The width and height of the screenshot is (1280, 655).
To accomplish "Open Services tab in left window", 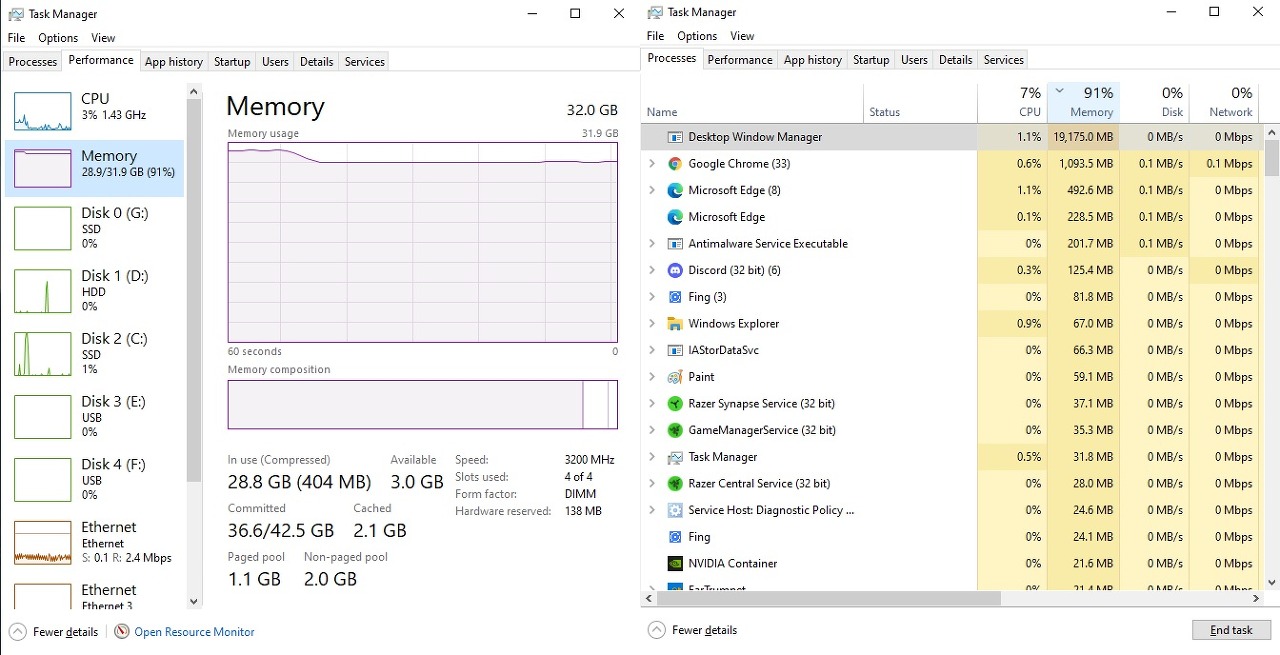I will click(364, 62).
